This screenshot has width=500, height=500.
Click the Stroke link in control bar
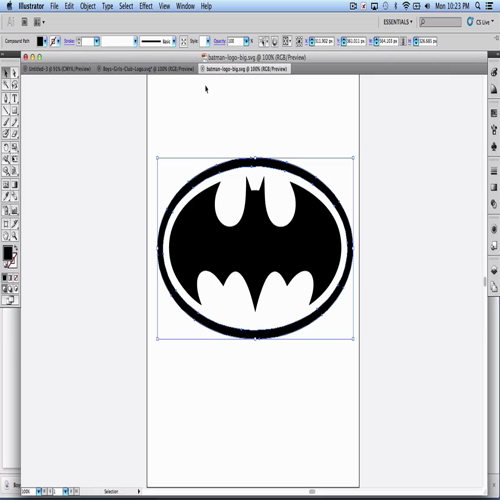point(69,41)
